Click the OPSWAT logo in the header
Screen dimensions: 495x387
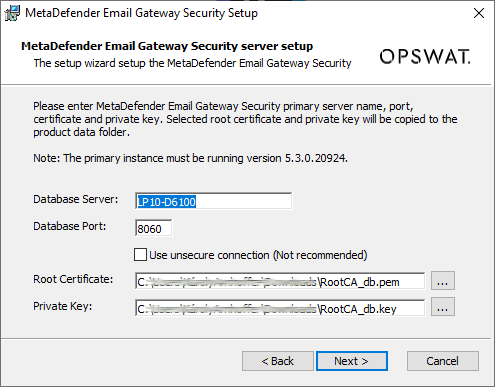pos(425,56)
